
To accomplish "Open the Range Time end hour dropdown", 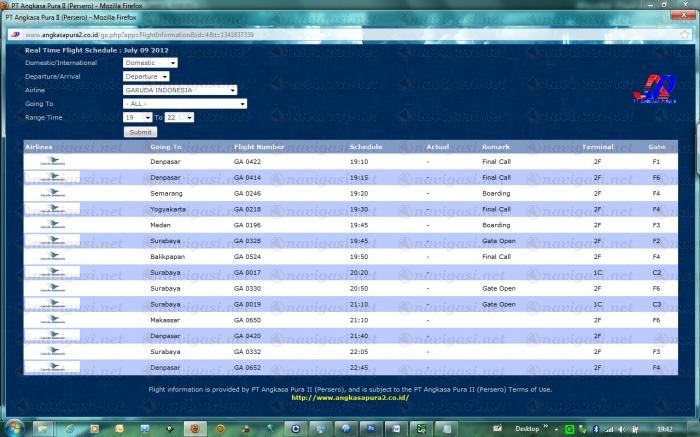I will (x=179, y=117).
